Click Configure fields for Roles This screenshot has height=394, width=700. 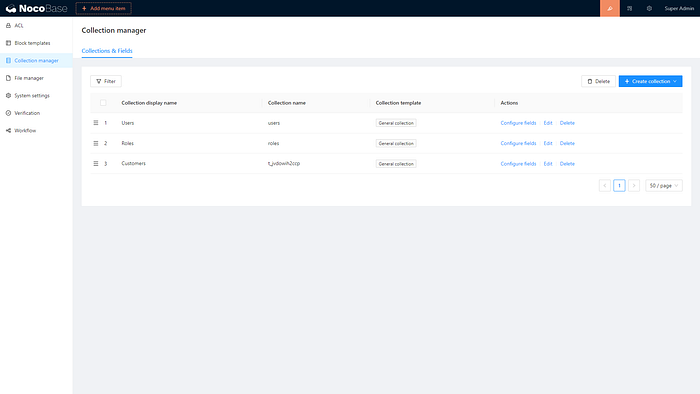pos(518,143)
